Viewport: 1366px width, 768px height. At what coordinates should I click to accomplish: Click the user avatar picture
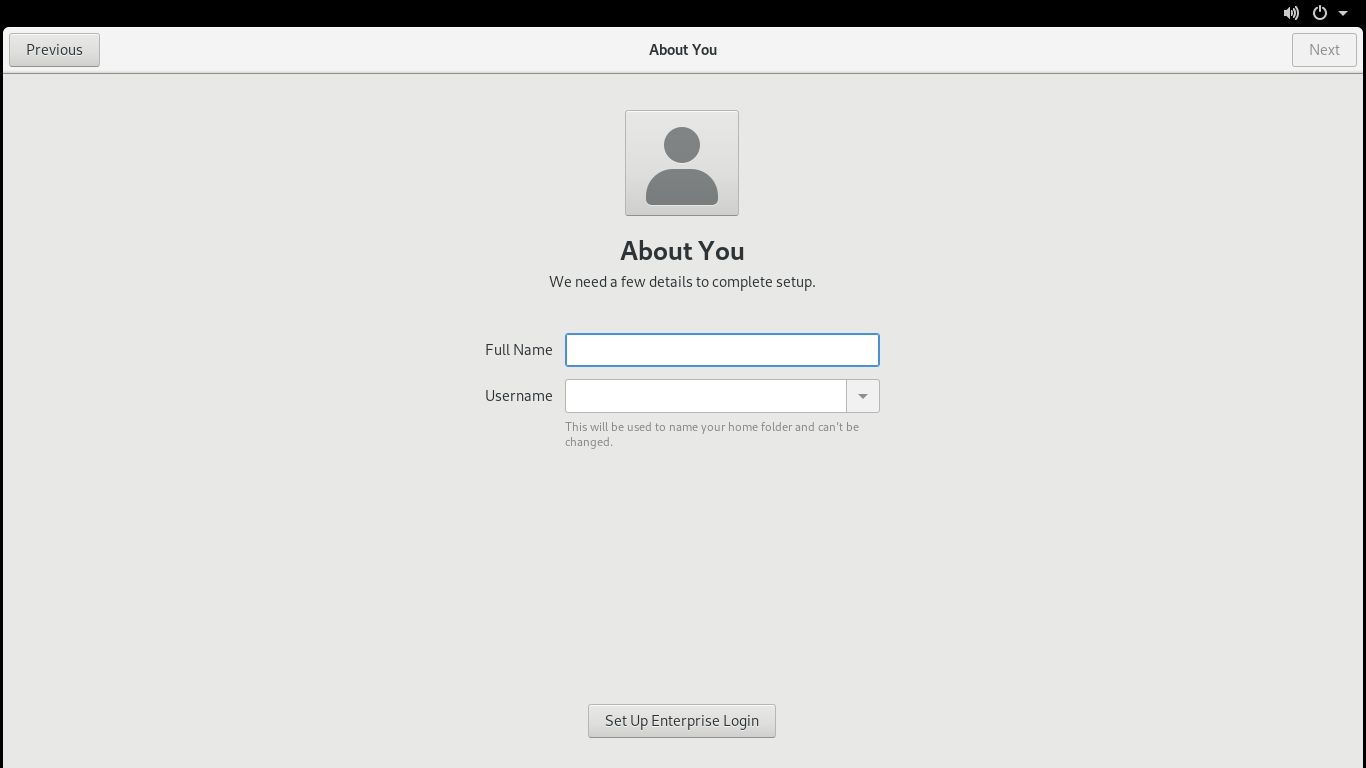pos(682,163)
